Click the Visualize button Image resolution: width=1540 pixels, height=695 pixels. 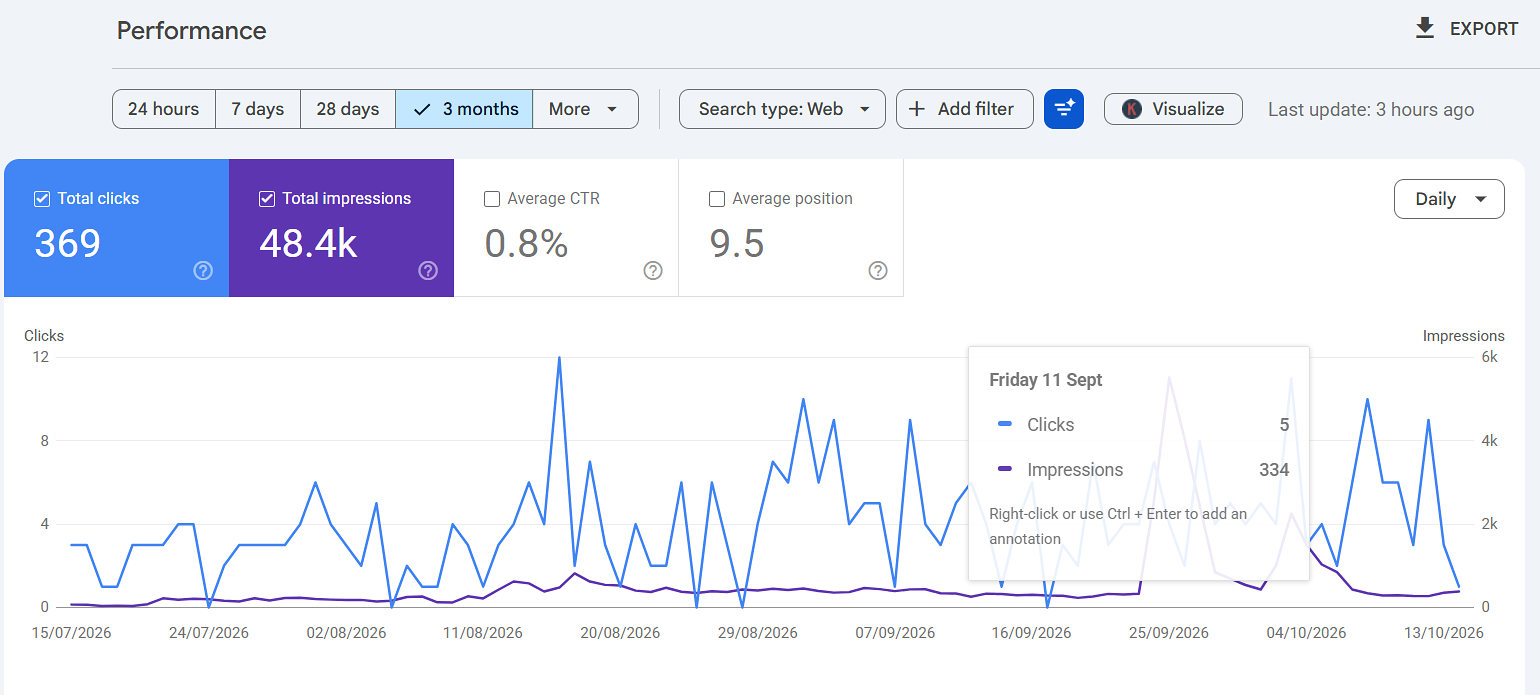point(1173,109)
